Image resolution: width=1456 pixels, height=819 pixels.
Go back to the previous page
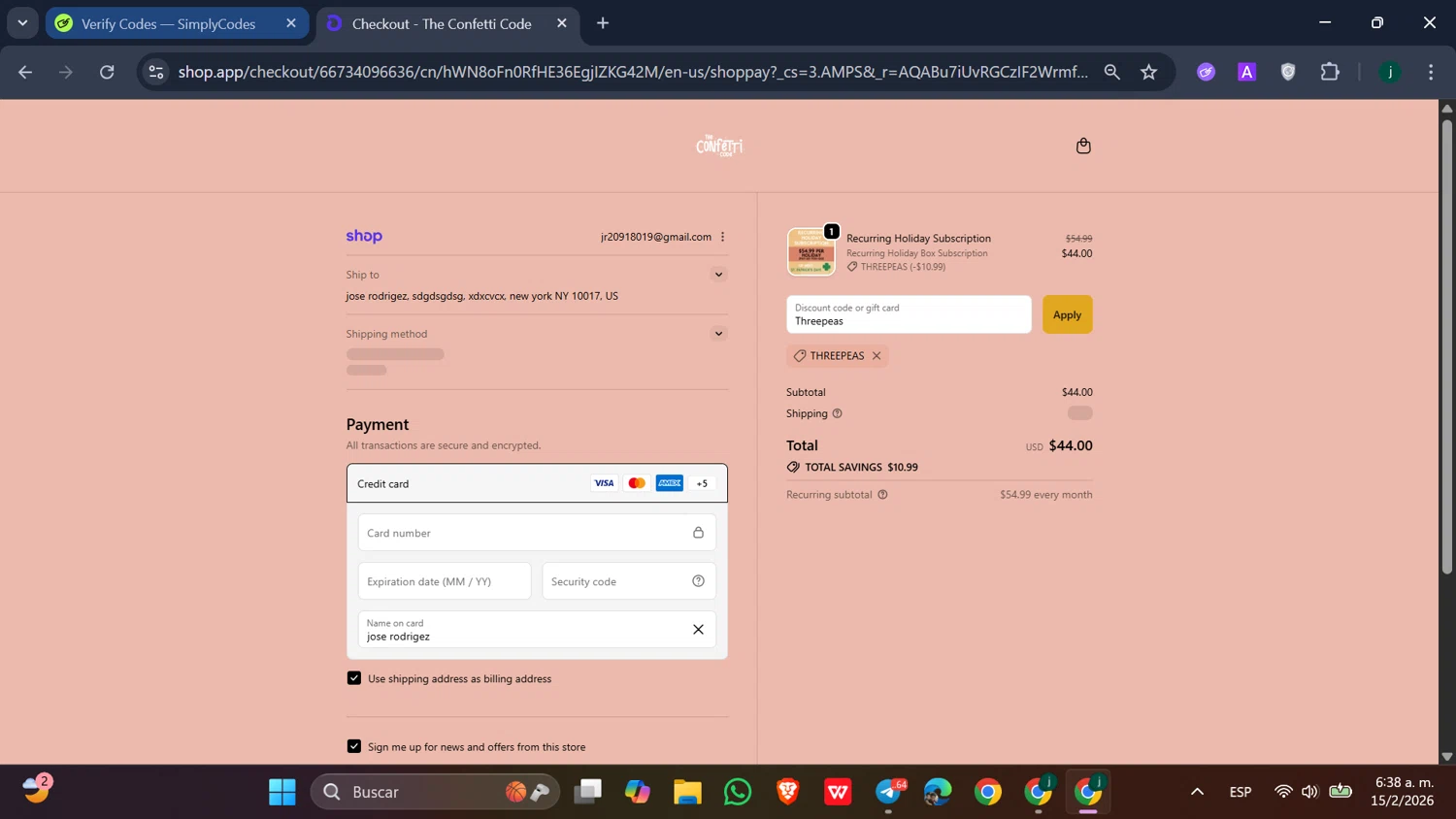[25, 72]
